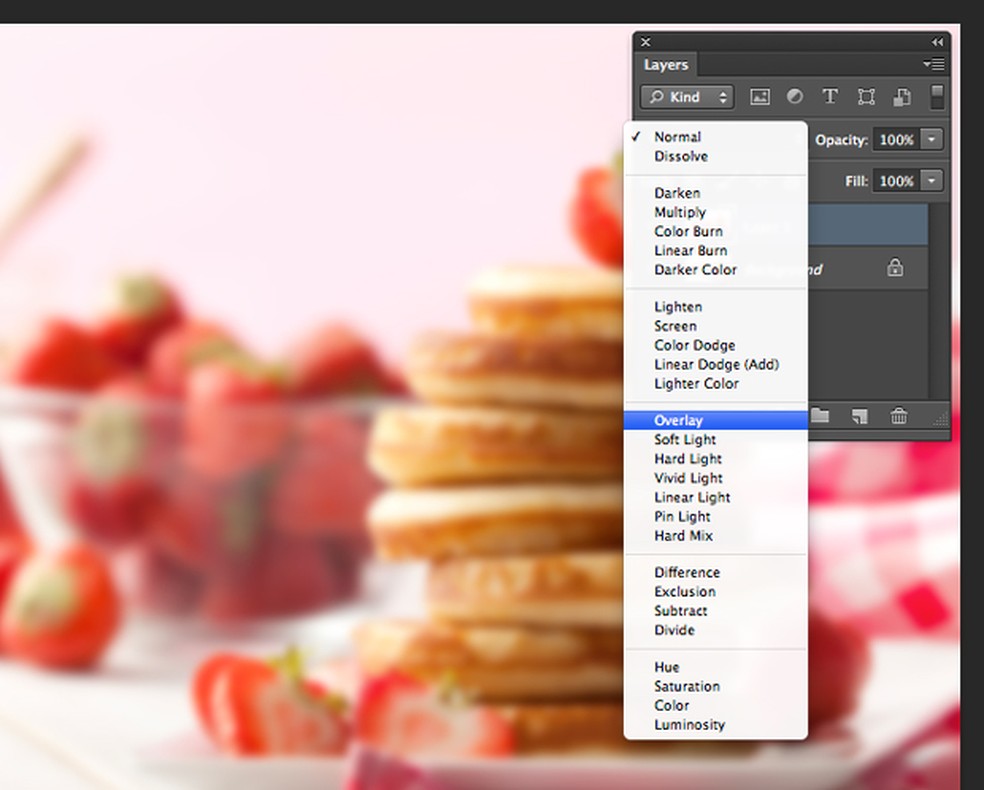This screenshot has height=790, width=984.
Task: Filter for type layers icon
Action: (830, 97)
